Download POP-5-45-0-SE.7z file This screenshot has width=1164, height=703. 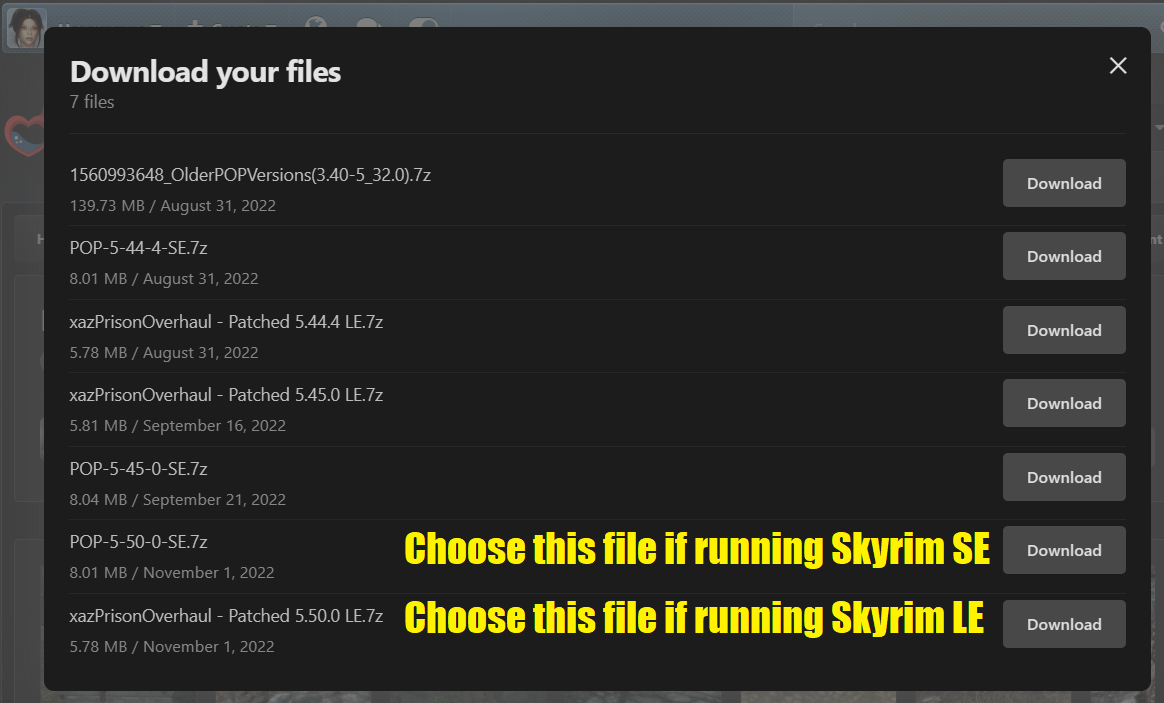(1064, 477)
